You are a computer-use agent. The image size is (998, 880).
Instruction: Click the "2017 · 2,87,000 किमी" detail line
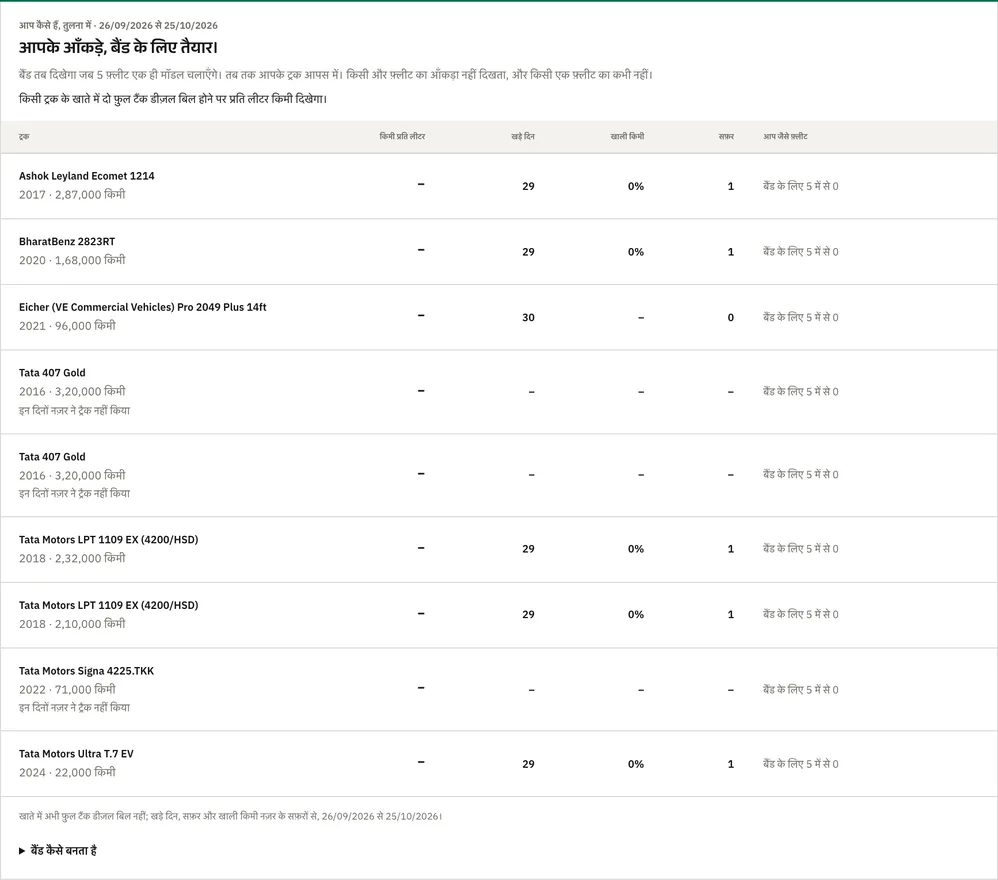tap(72, 195)
